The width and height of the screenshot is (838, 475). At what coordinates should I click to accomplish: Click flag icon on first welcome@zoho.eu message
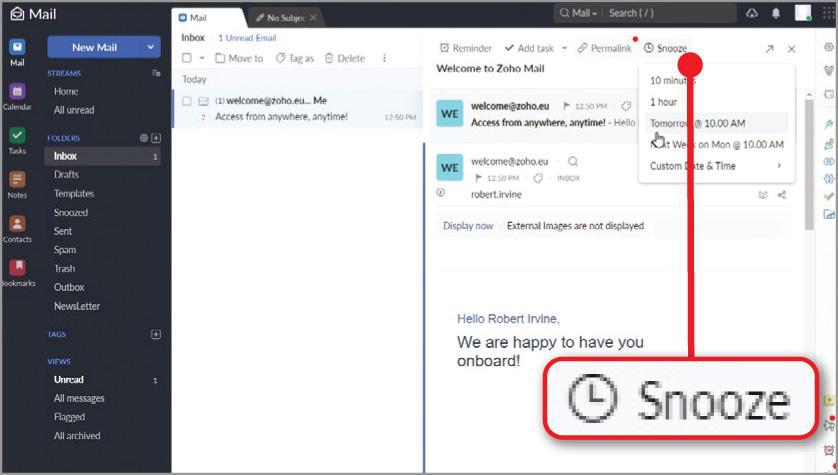coord(567,106)
